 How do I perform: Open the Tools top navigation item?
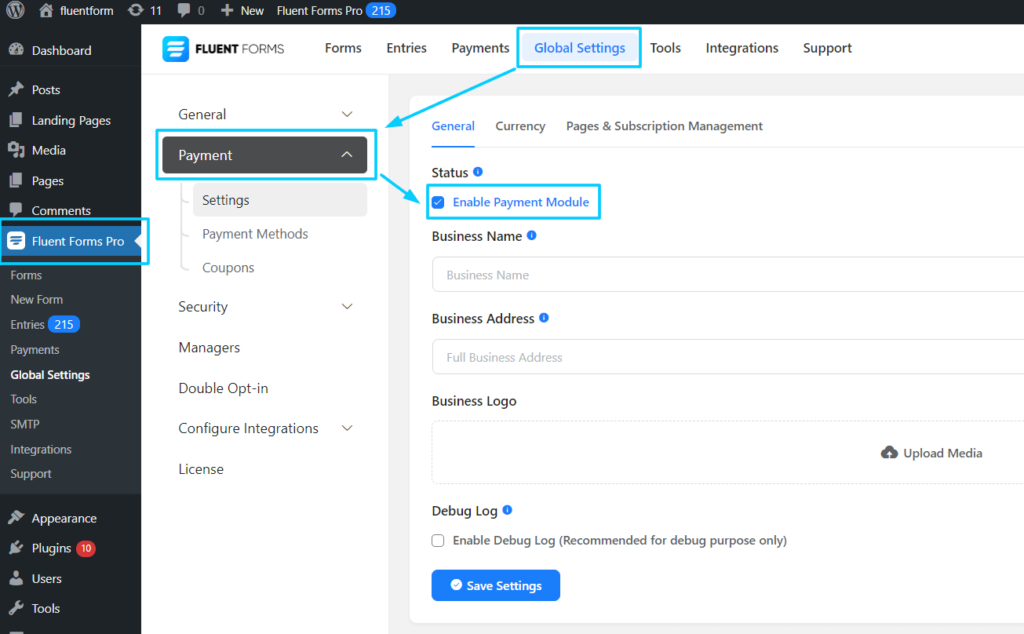[x=665, y=48]
